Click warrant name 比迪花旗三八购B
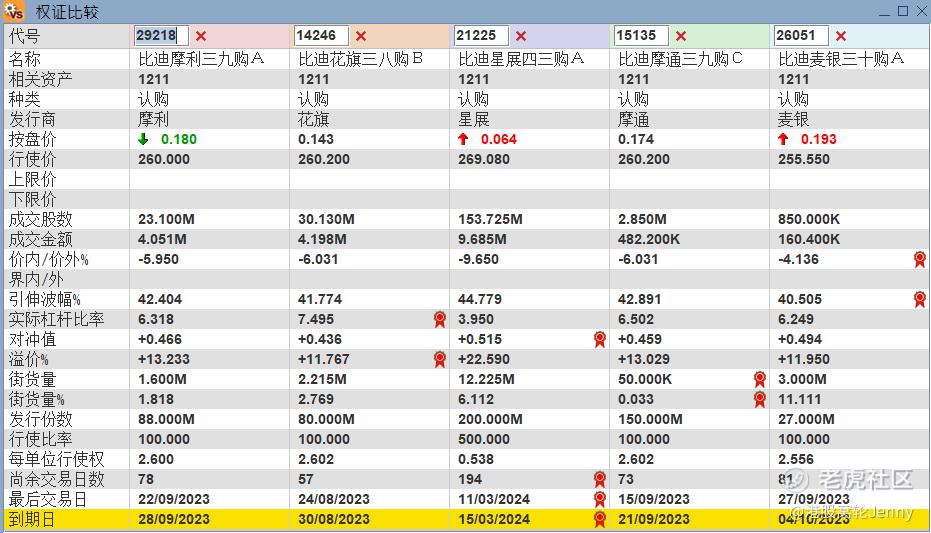Viewport: 931px width, 533px height. (360, 59)
